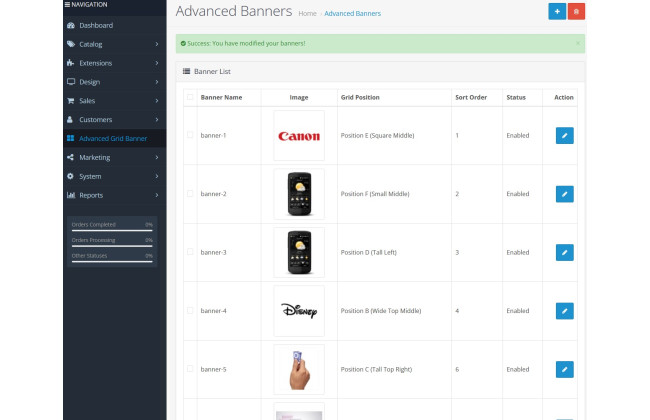Click the Design monitor icon
The width and height of the screenshot is (650, 420).
pyautogui.click(x=71, y=82)
